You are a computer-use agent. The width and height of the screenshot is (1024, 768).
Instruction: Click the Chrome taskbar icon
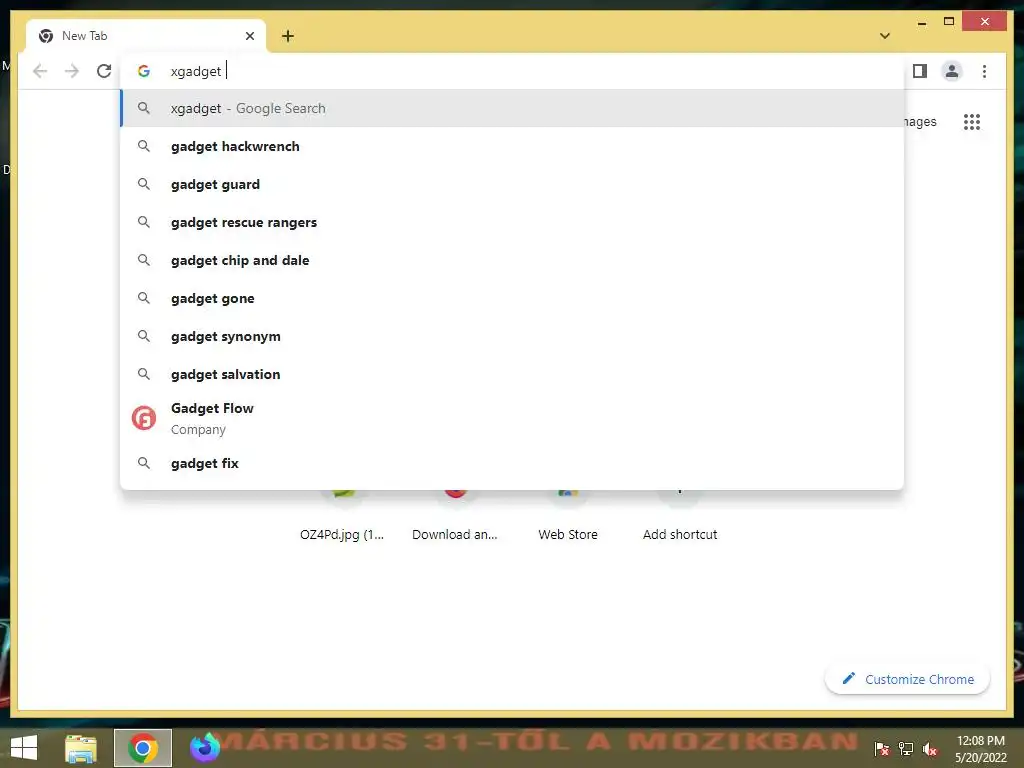143,748
